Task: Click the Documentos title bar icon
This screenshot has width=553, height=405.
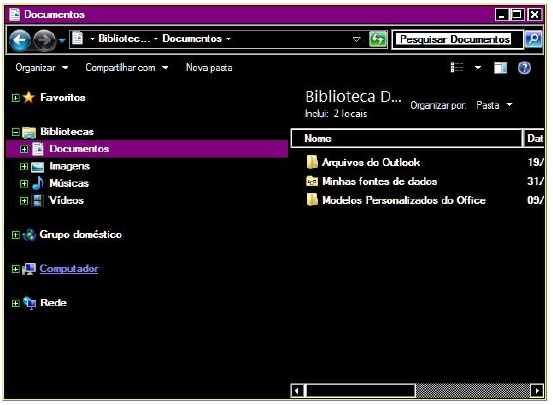Action: click(x=15, y=14)
